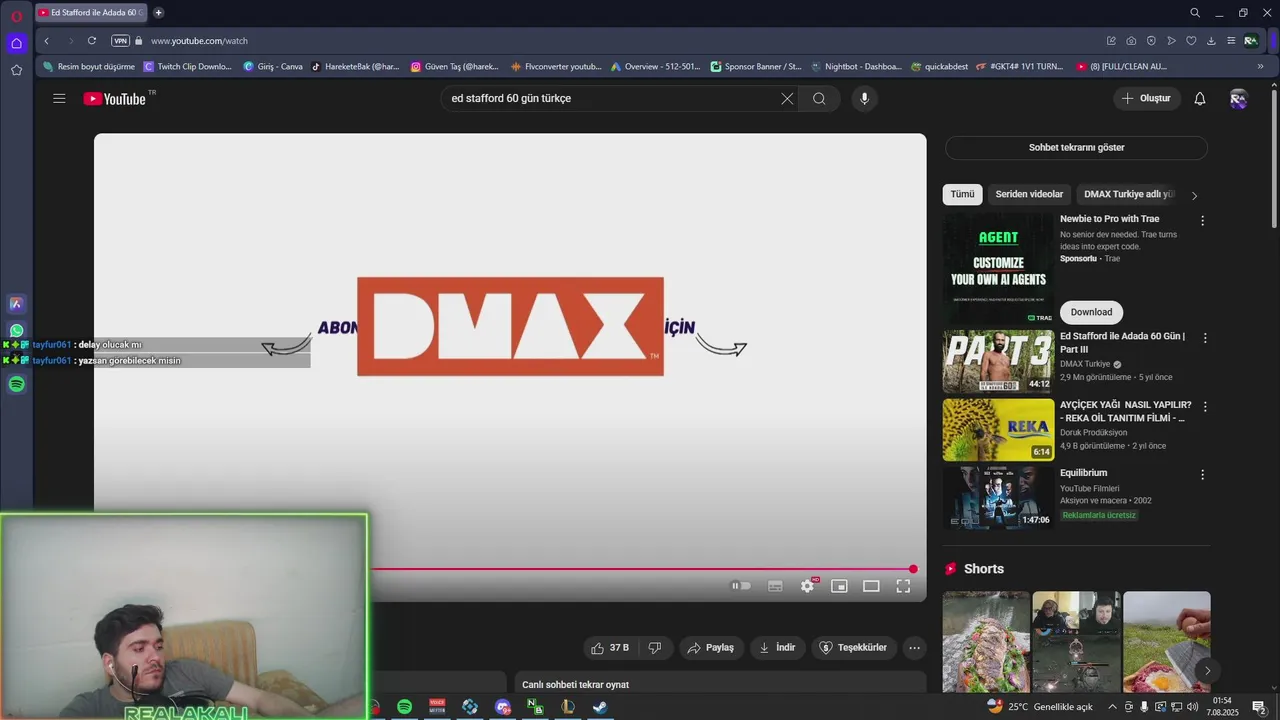The height and width of the screenshot is (720, 1280).
Task: Open browser downloads icon
Action: [x=1211, y=41]
